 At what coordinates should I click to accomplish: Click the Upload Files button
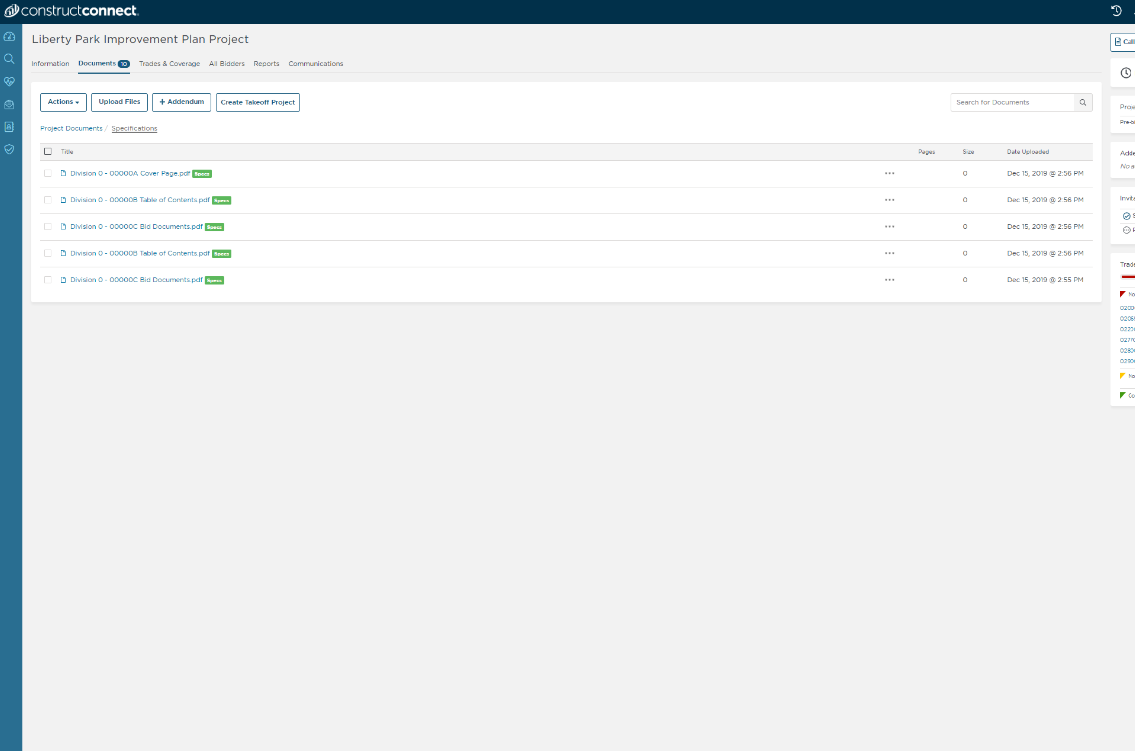tap(119, 101)
